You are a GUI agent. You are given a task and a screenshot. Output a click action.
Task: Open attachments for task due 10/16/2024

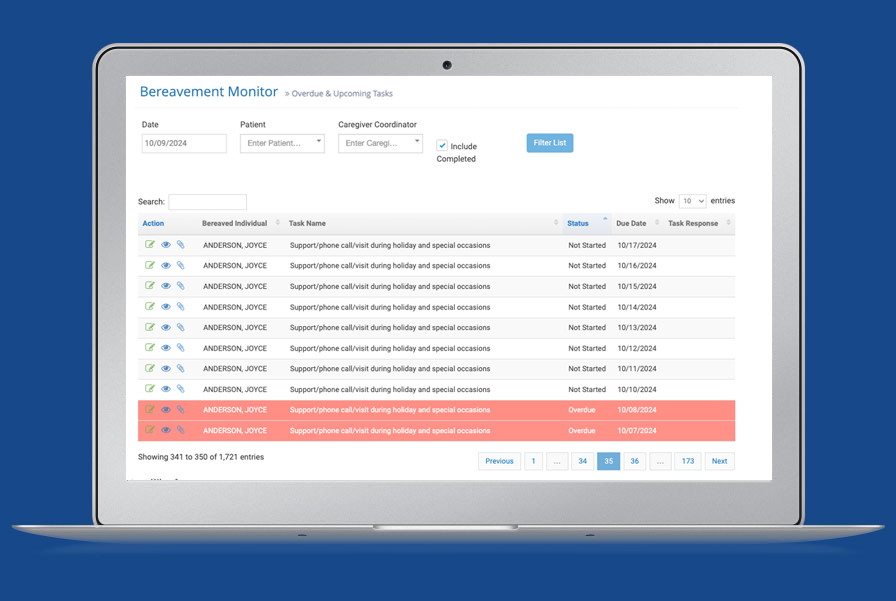coord(181,265)
